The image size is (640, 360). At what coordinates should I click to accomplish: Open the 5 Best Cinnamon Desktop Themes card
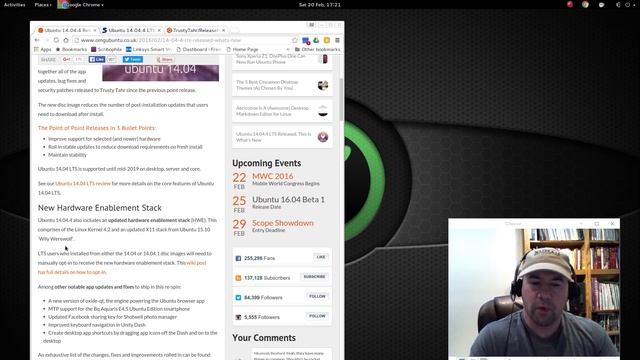point(282,85)
